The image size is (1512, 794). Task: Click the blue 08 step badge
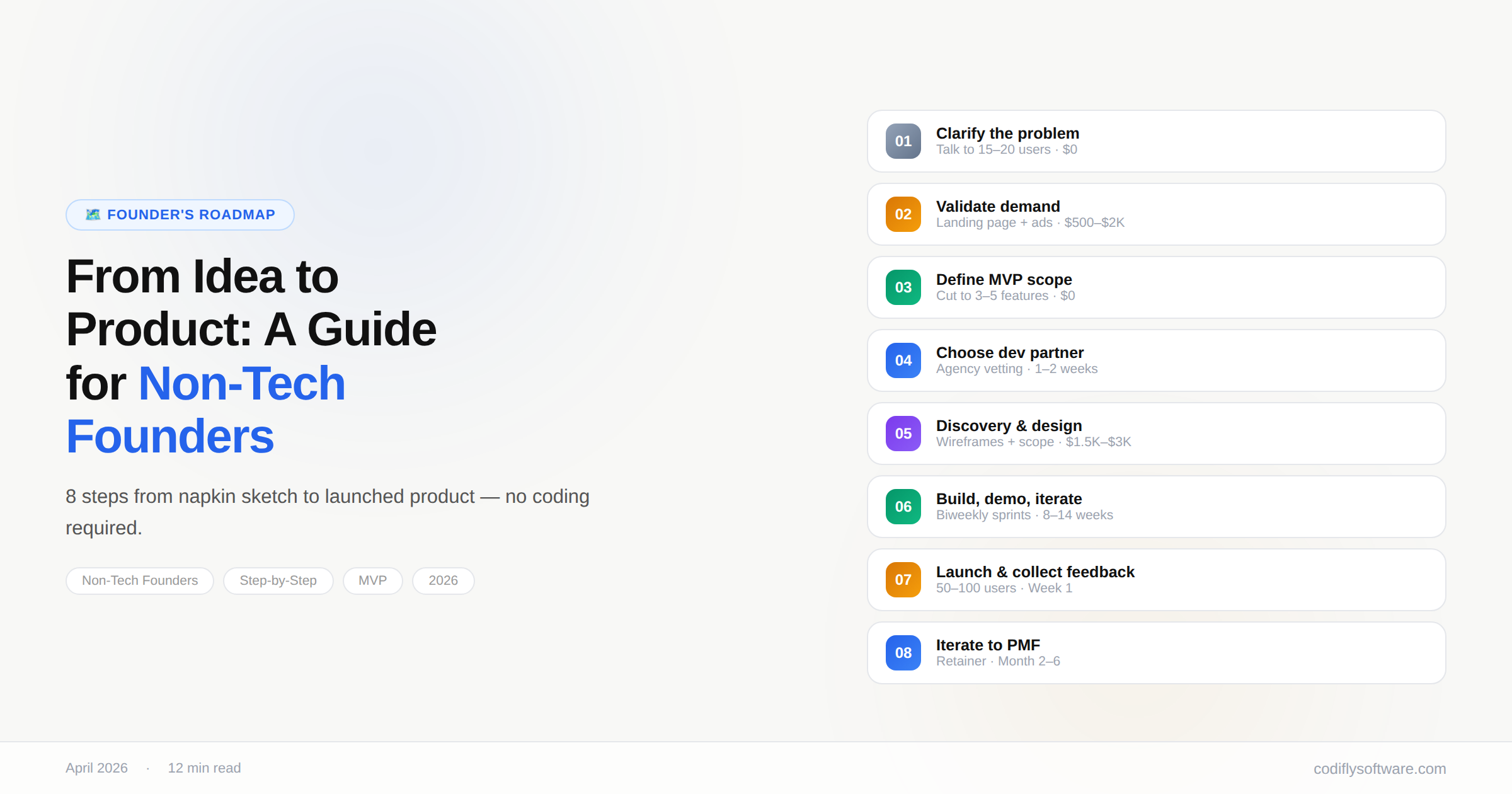903,653
